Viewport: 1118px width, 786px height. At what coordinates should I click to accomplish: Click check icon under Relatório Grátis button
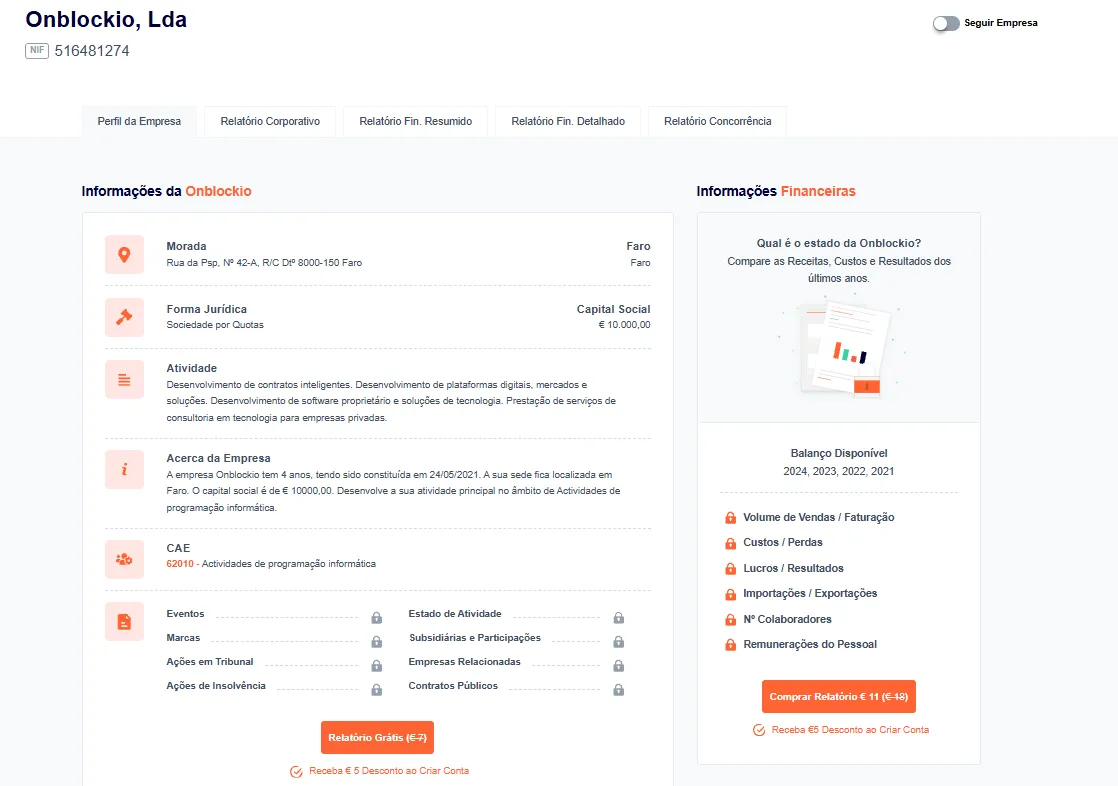click(x=296, y=771)
